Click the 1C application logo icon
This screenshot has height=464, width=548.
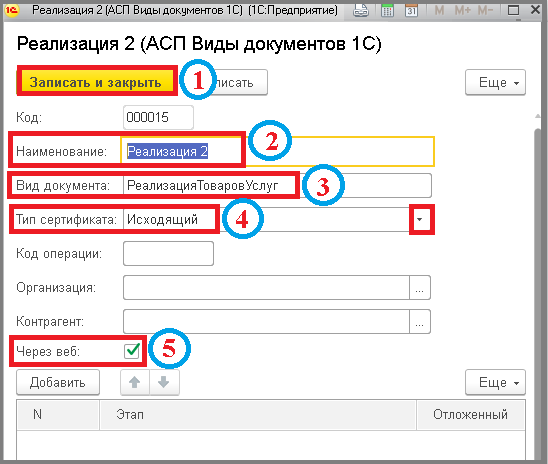11,10
